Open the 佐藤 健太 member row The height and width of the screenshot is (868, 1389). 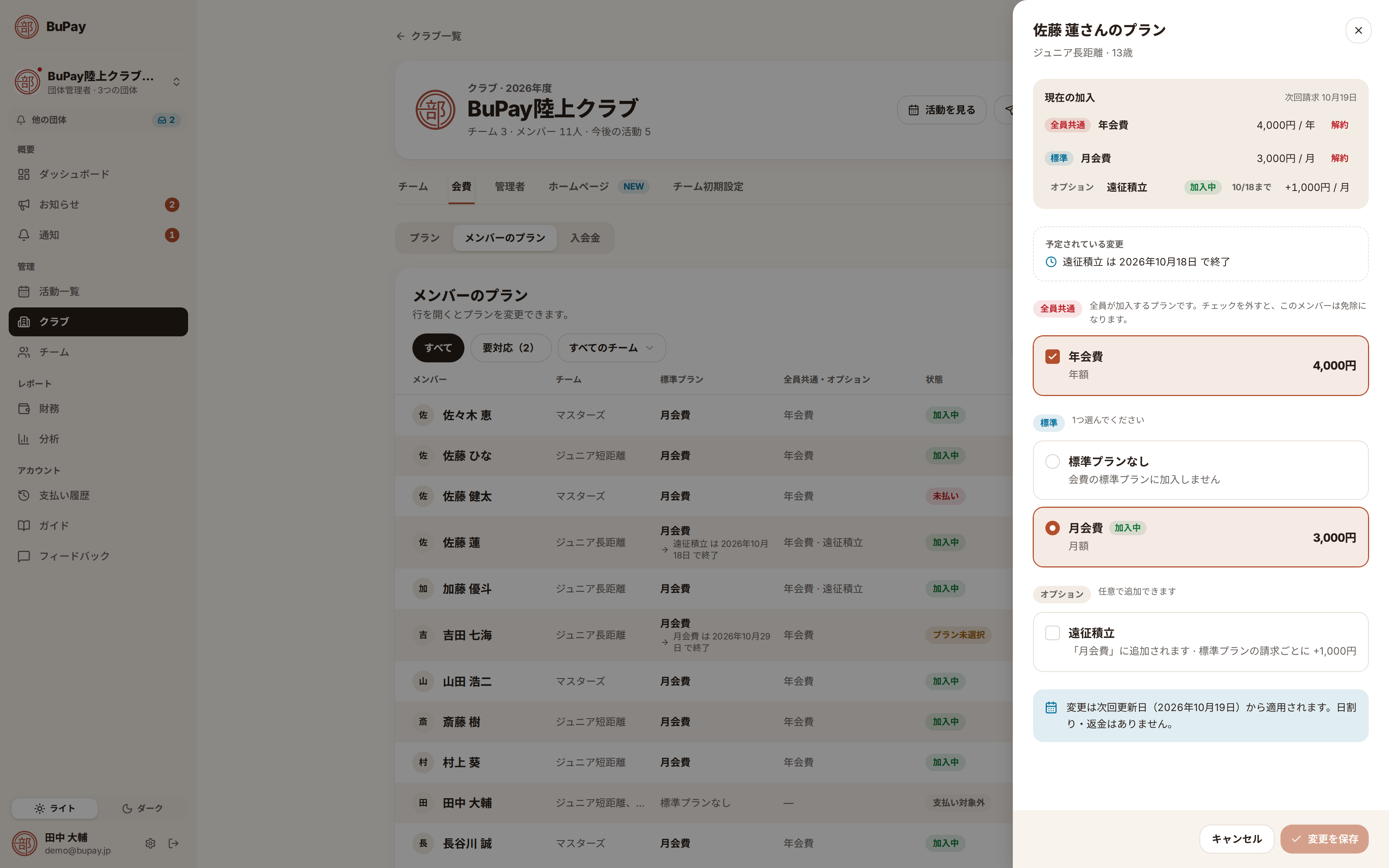pyautogui.click(x=704, y=496)
